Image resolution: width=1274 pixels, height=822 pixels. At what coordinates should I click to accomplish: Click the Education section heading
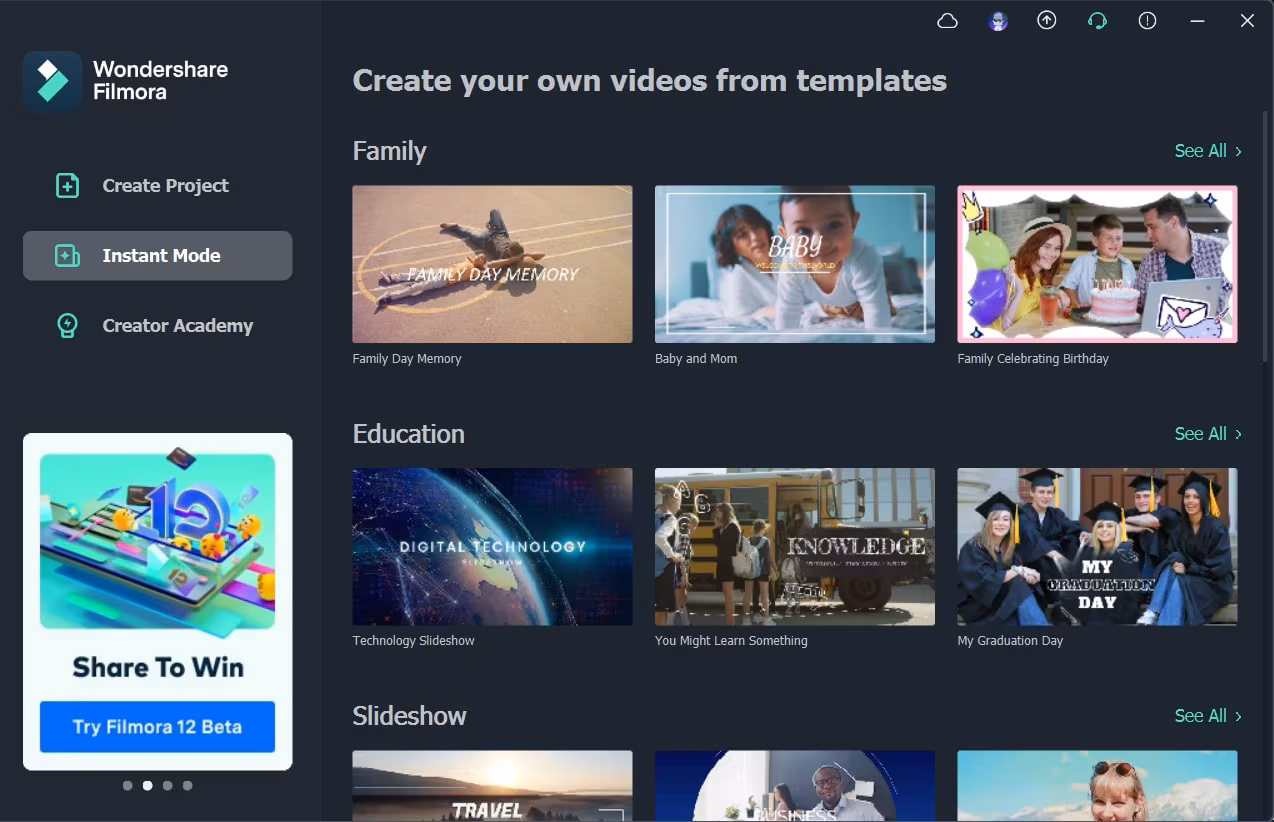pos(408,434)
